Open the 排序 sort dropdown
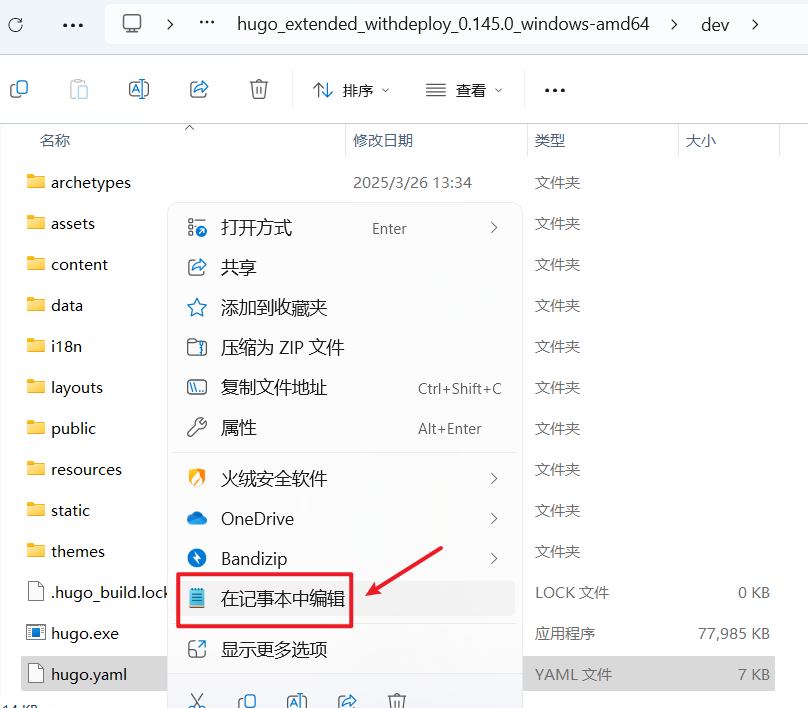808x708 pixels. click(x=350, y=90)
